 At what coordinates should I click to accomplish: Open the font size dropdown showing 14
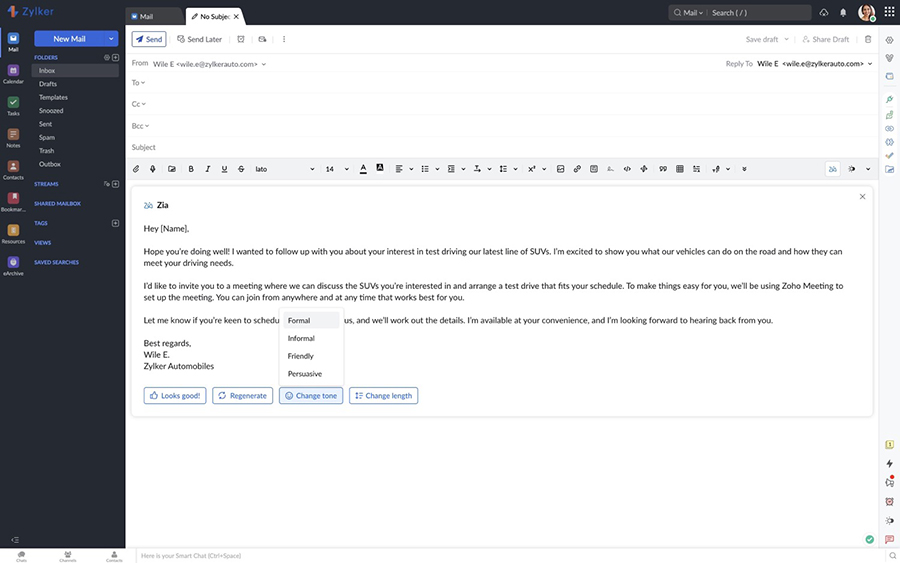[x=337, y=169]
